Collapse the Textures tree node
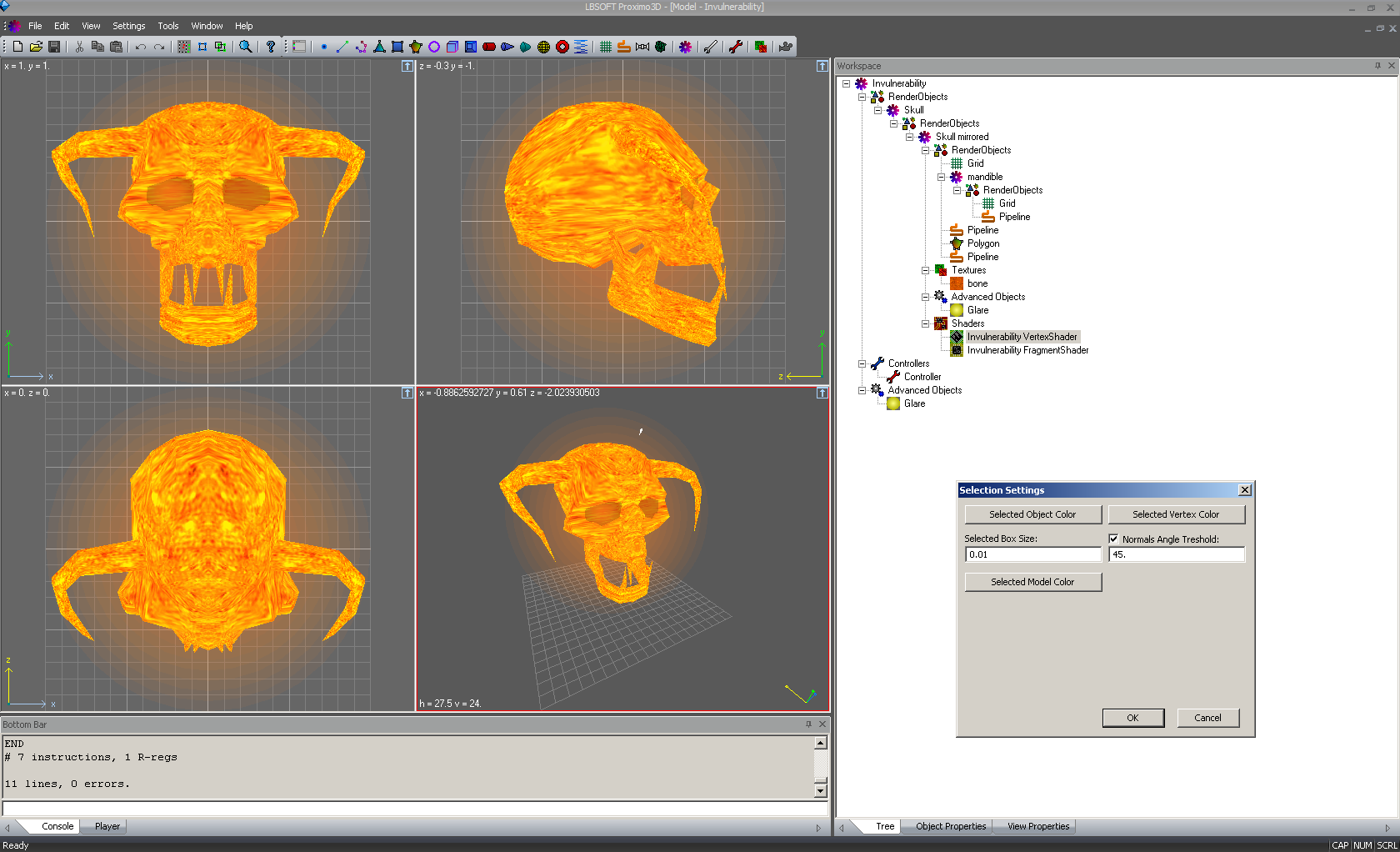Screen dimensions: 1400x852 925,270
